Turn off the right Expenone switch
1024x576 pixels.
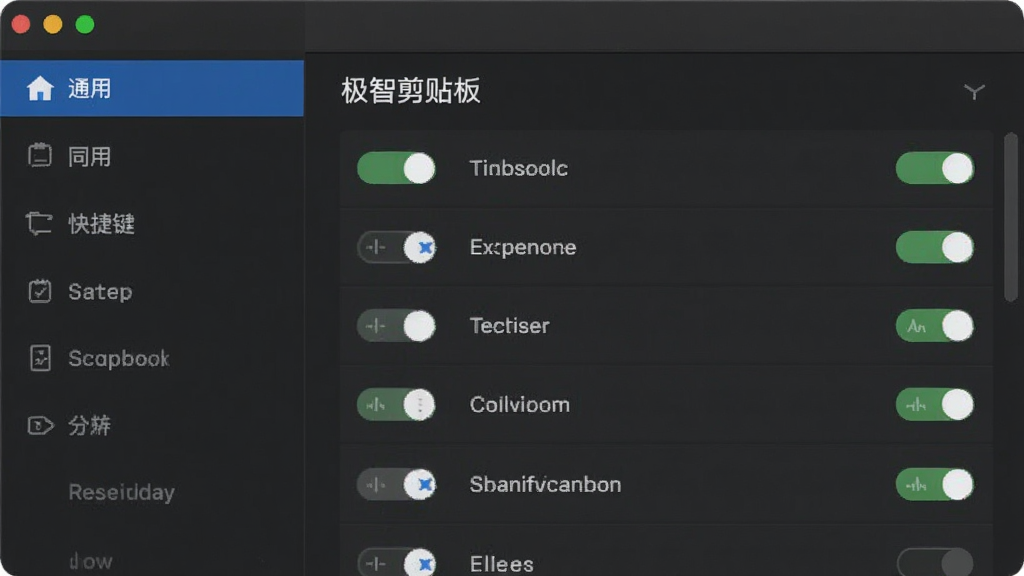935,248
